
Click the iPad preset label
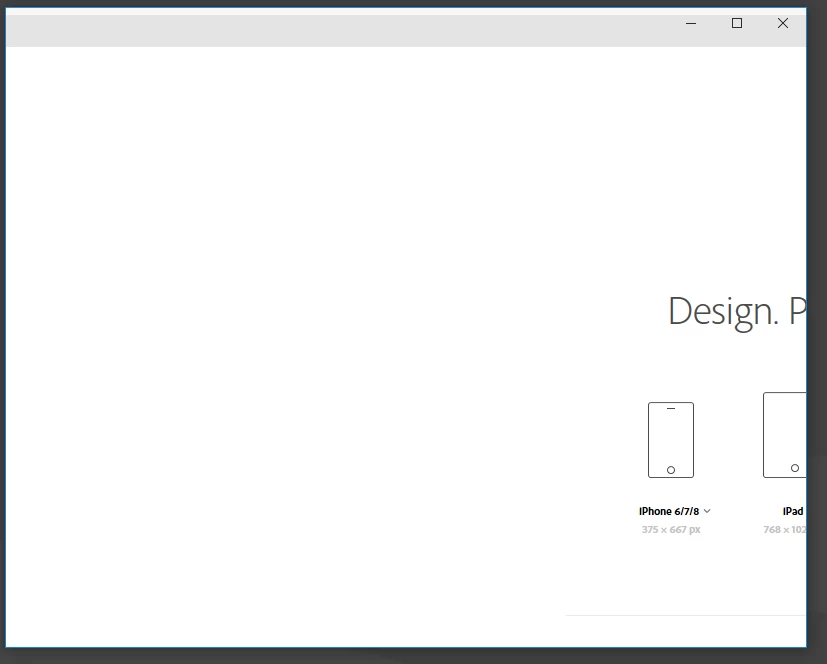(793, 511)
